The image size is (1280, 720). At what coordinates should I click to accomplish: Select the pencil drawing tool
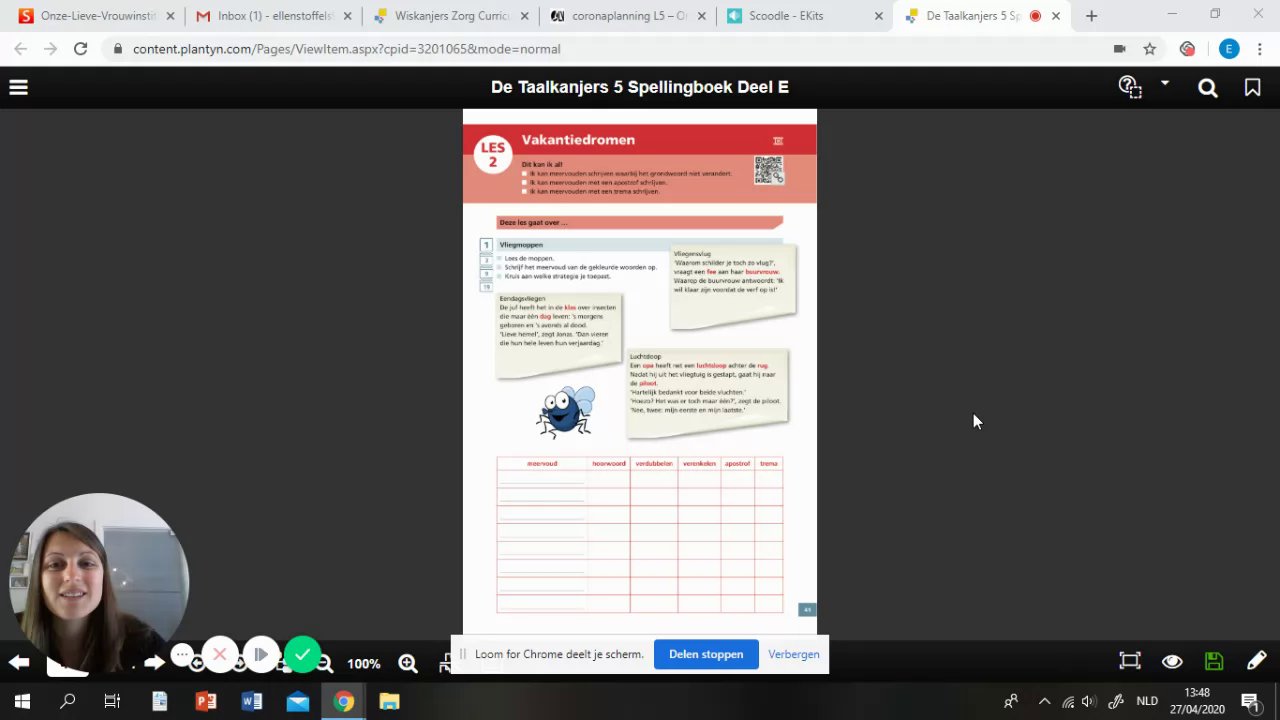point(1256,661)
